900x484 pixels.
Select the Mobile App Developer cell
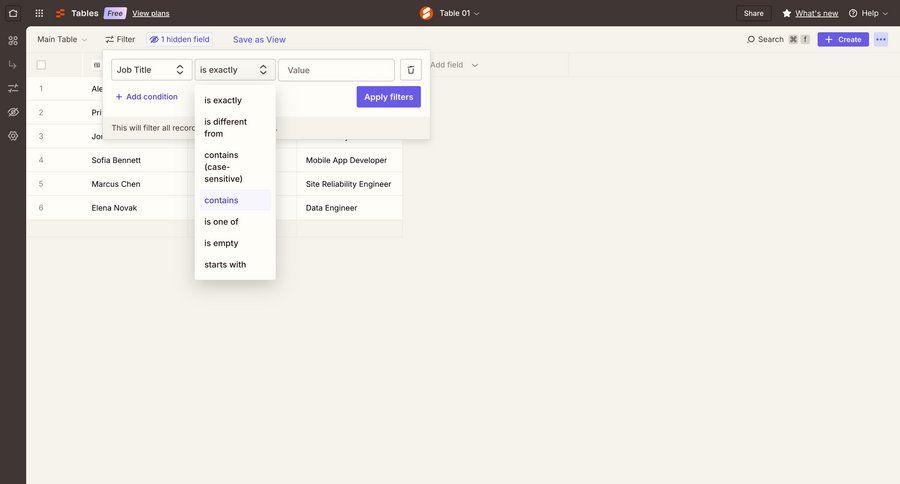(350, 160)
